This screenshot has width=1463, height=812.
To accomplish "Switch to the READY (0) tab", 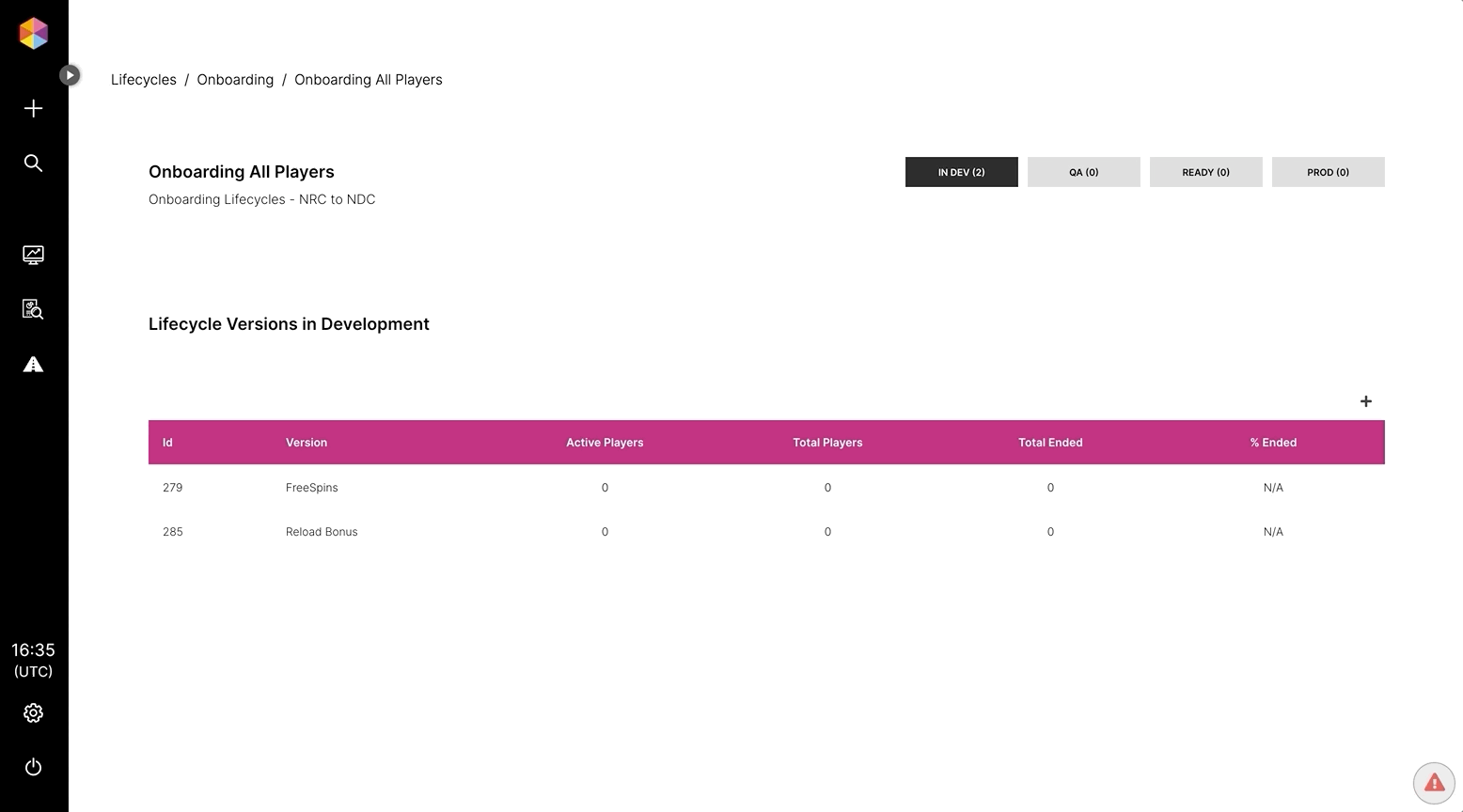I will [x=1205, y=172].
